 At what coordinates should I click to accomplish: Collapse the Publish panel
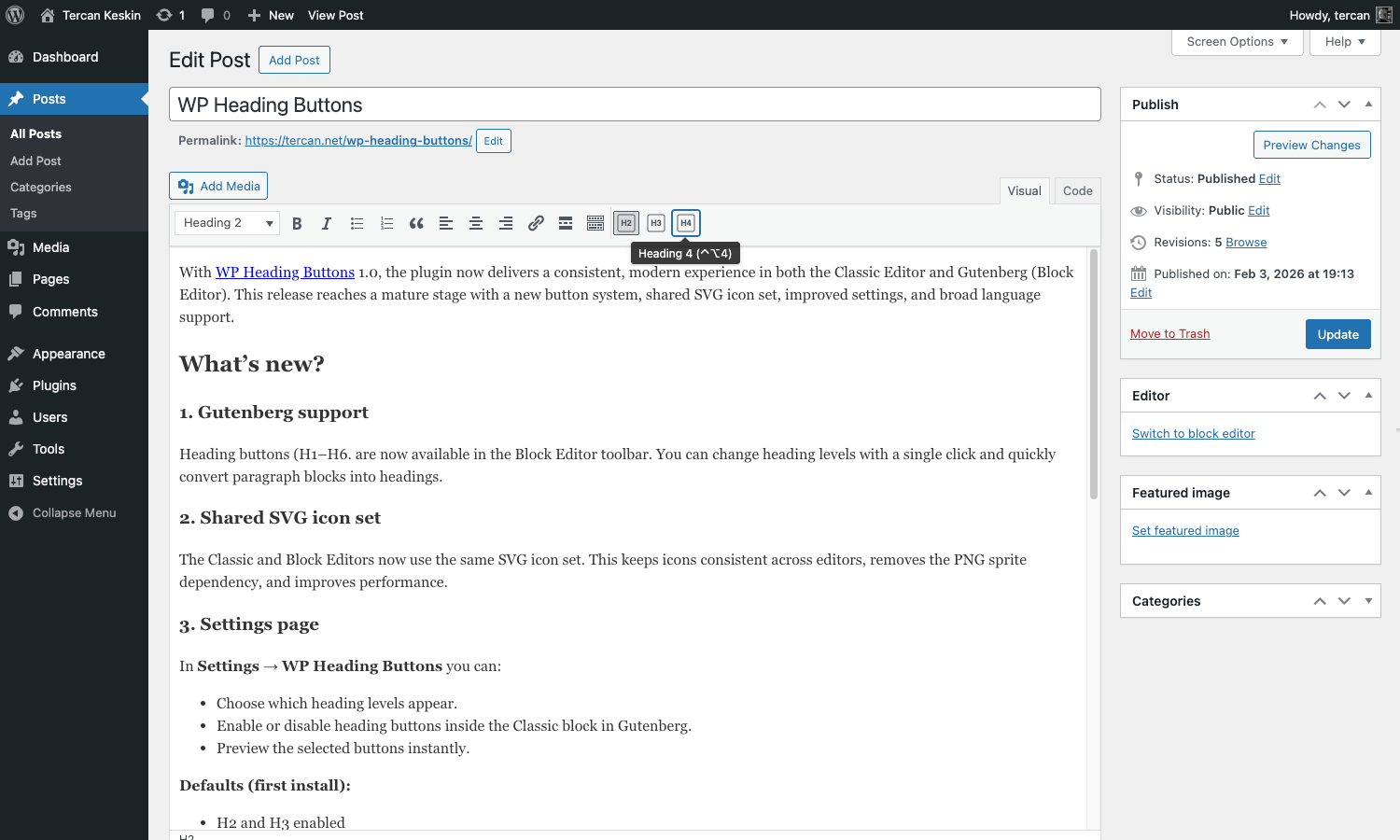pyautogui.click(x=1368, y=105)
